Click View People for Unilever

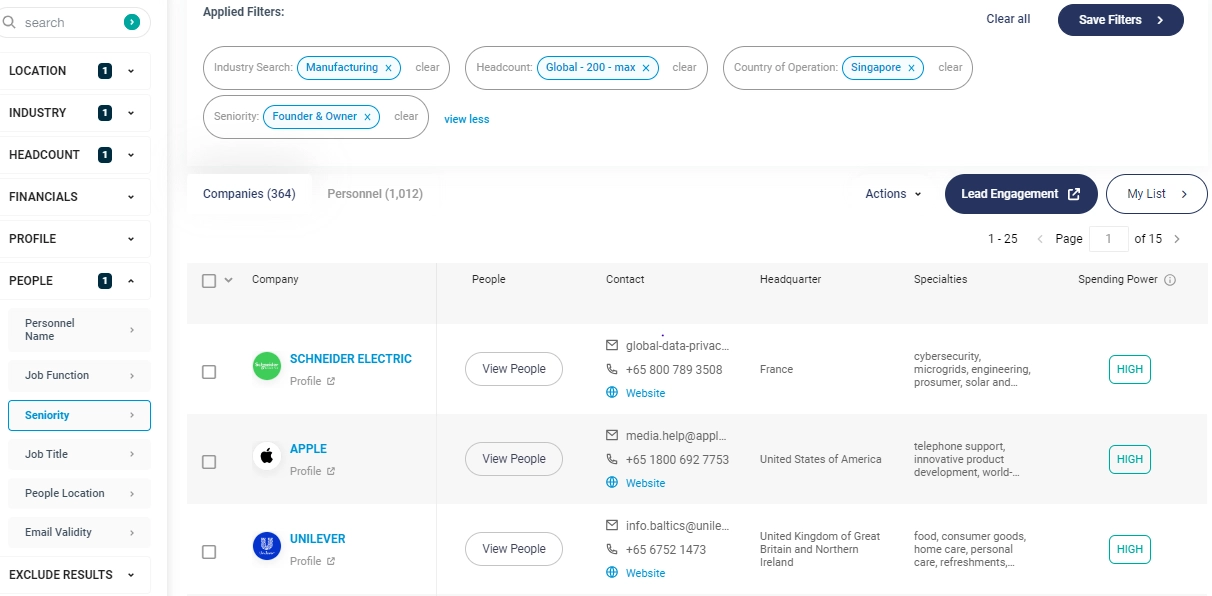pos(514,549)
